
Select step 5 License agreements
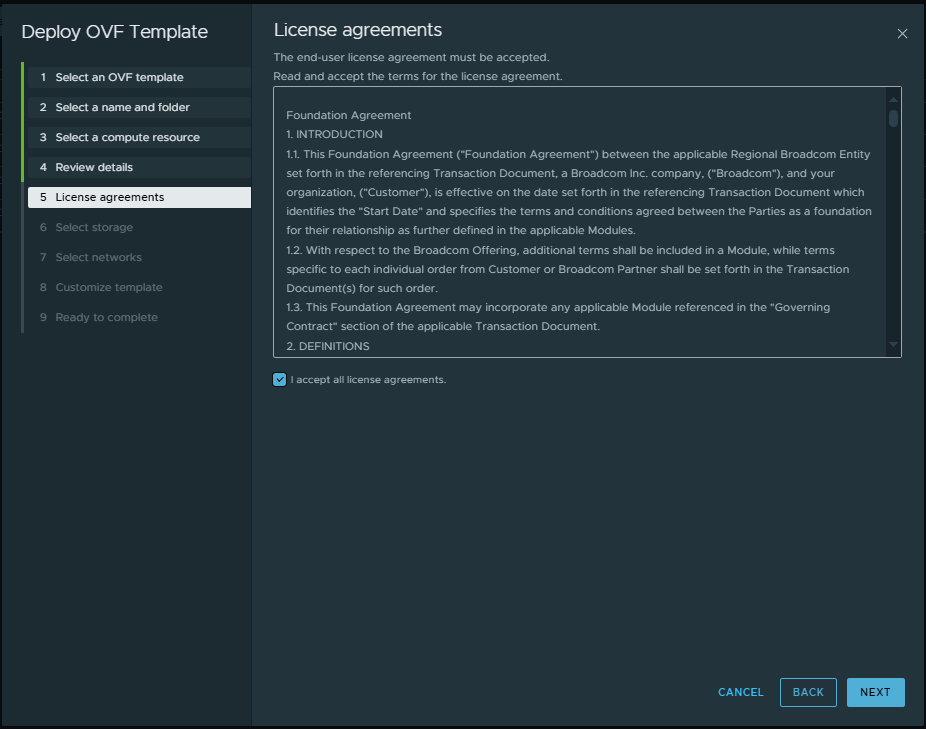110,197
